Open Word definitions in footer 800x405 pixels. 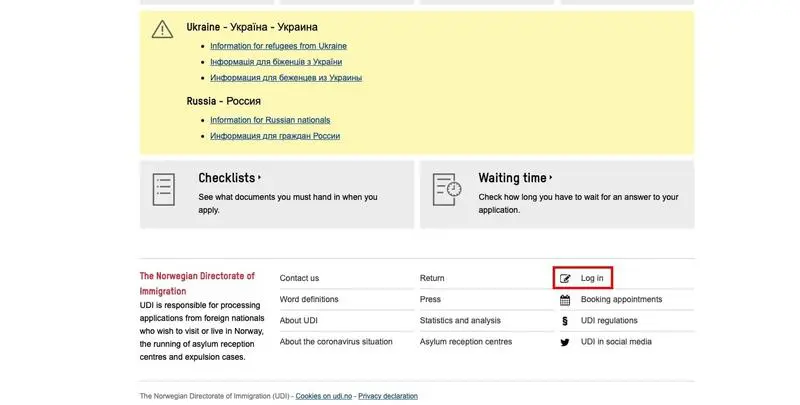pyautogui.click(x=309, y=299)
